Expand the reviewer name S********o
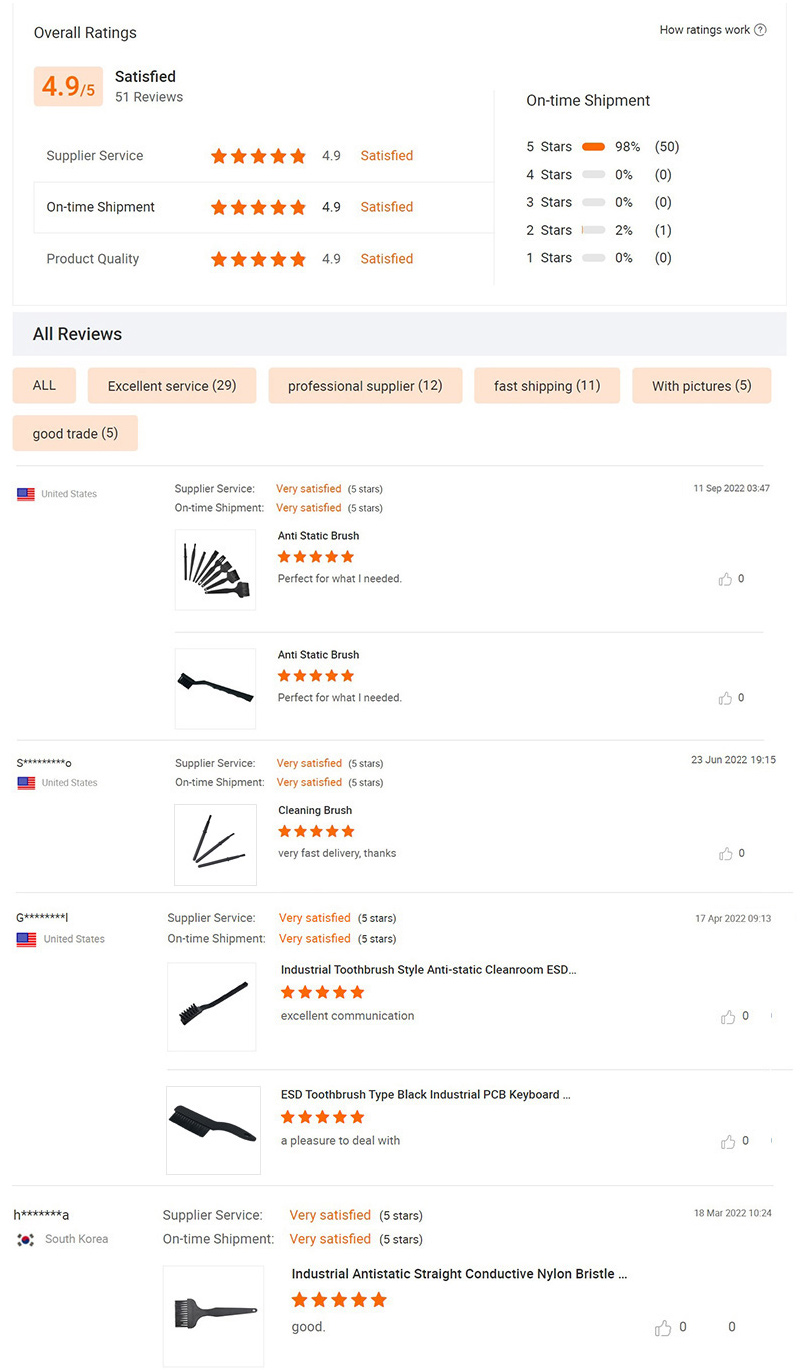The height and width of the screenshot is (1370, 800). point(44,762)
